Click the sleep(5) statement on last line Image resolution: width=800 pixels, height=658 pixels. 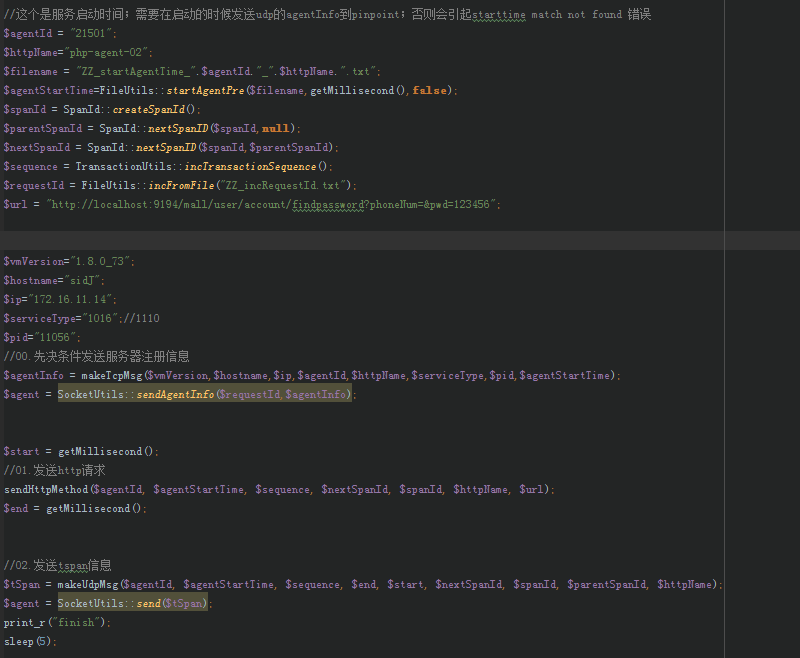click(30, 641)
